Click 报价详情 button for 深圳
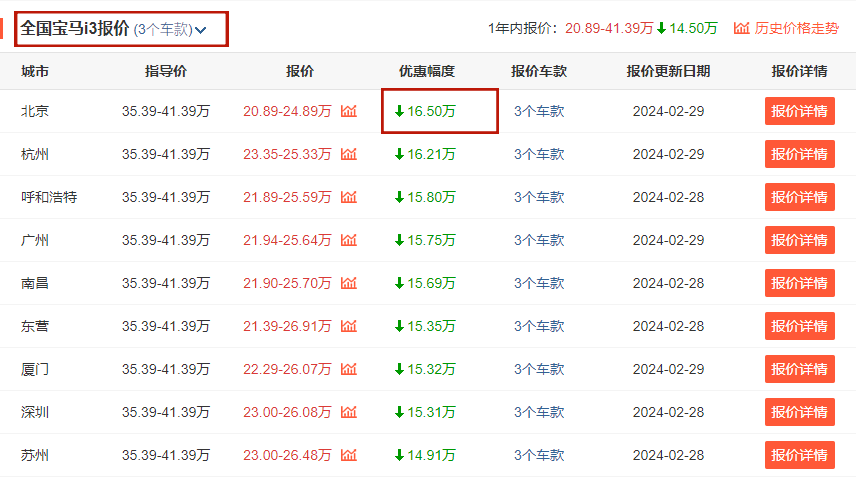The image size is (856, 480). coord(799,412)
